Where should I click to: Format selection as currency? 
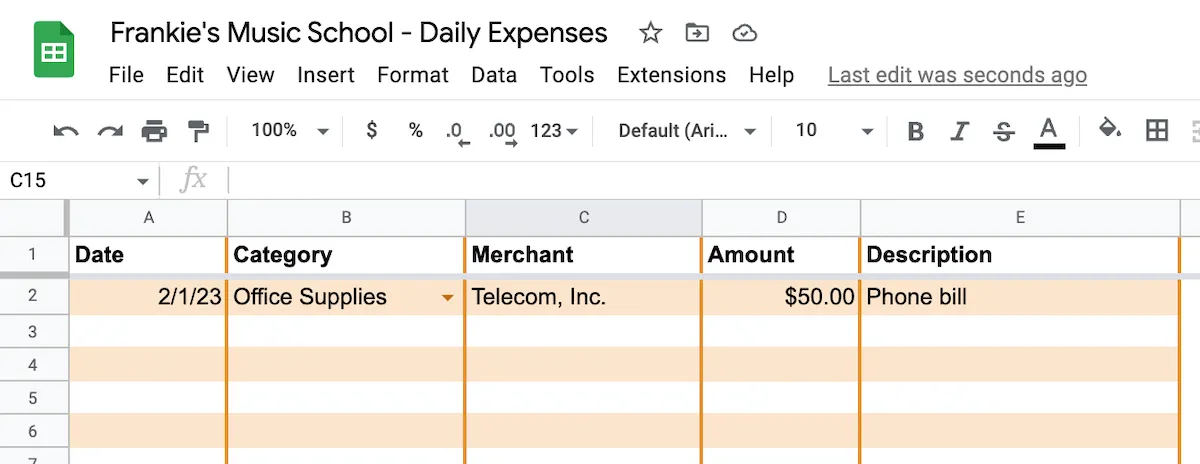[x=372, y=130]
